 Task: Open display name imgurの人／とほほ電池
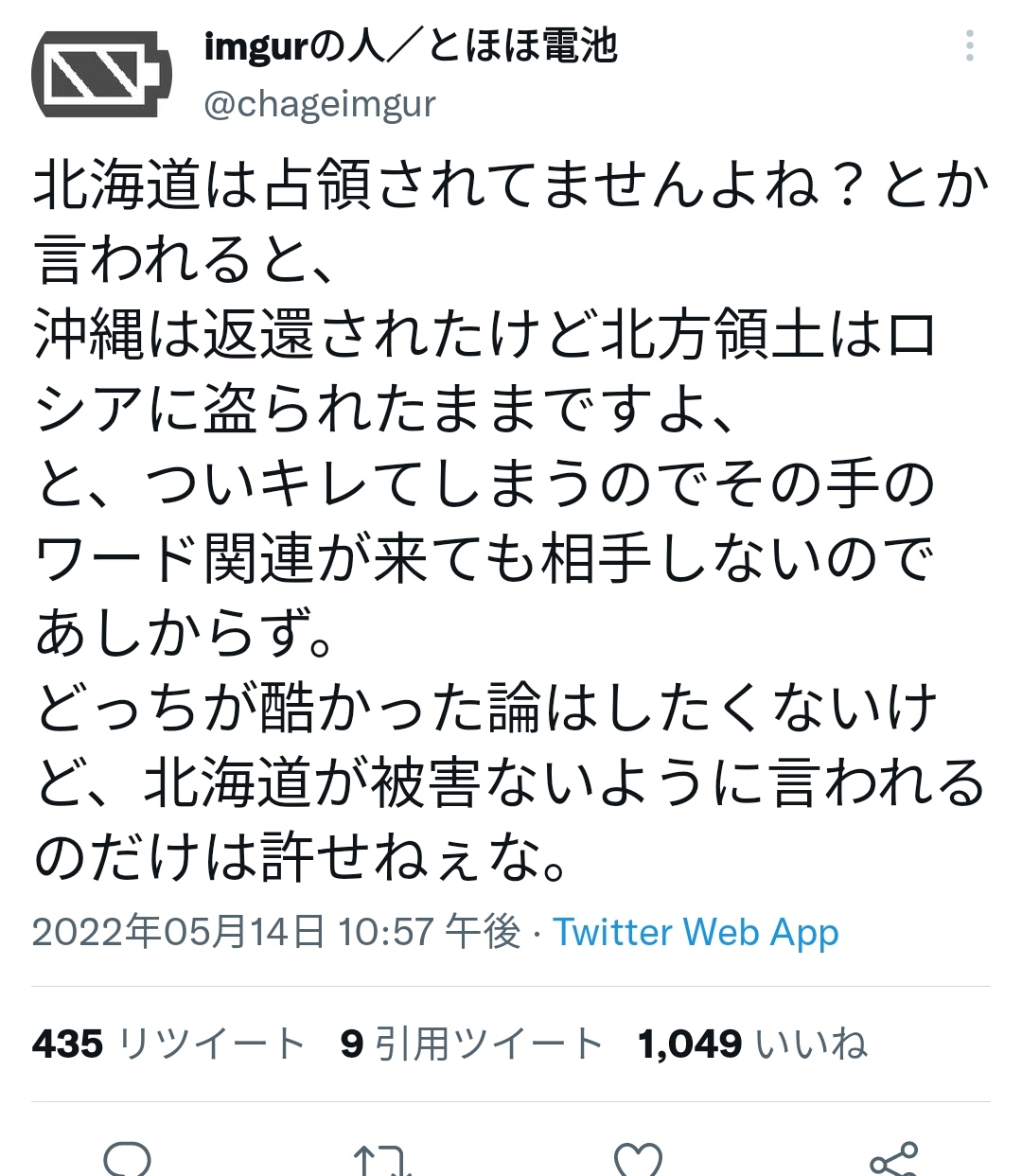pyautogui.click(x=411, y=46)
